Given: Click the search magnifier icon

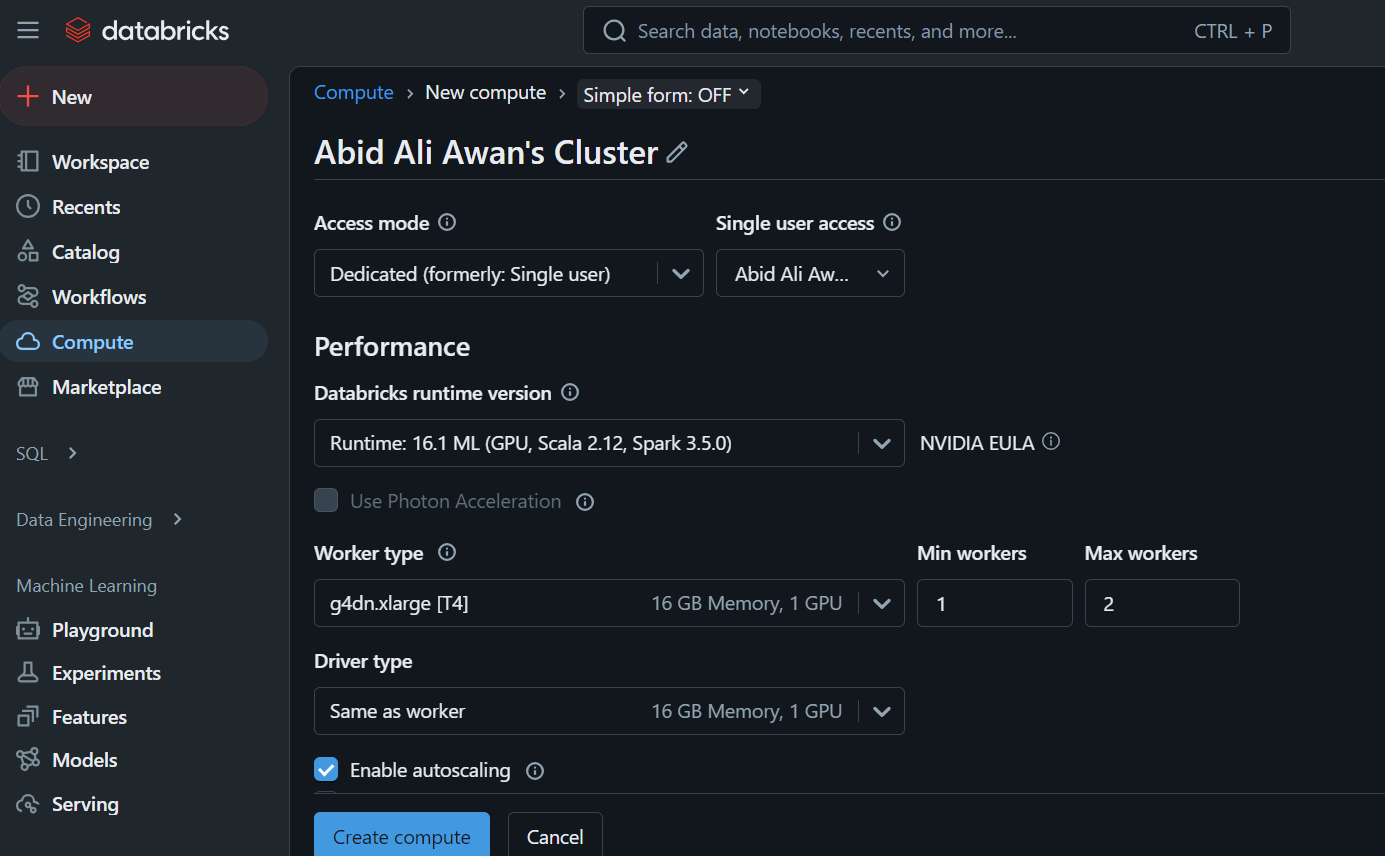Looking at the screenshot, I should (614, 31).
